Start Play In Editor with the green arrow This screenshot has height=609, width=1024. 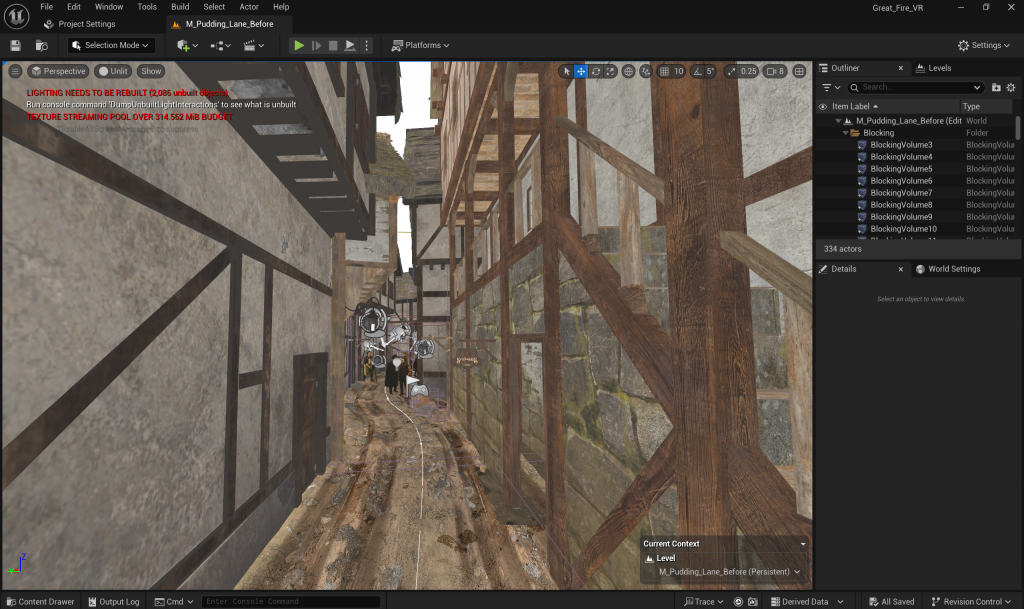[298, 45]
